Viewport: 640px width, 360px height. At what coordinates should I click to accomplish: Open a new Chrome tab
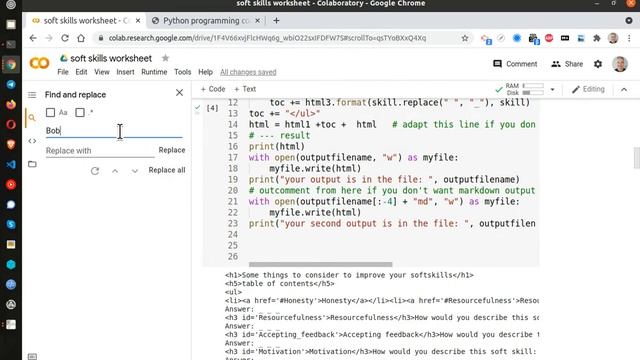(x=276, y=20)
